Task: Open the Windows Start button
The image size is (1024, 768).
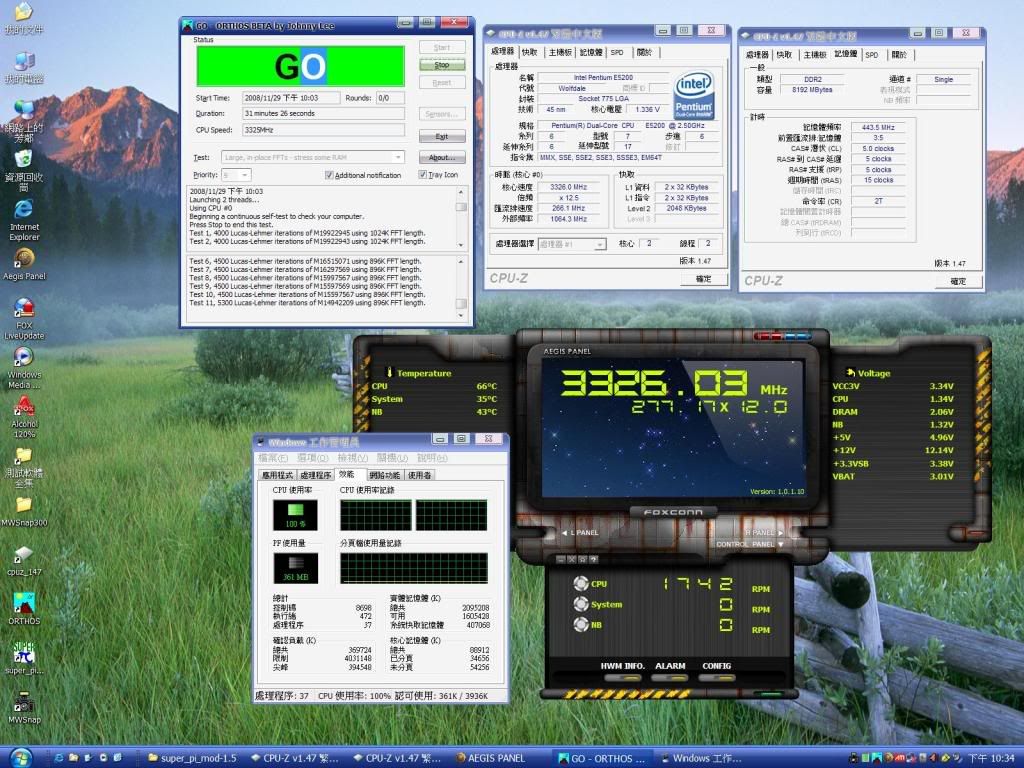Action: pyautogui.click(x=21, y=758)
